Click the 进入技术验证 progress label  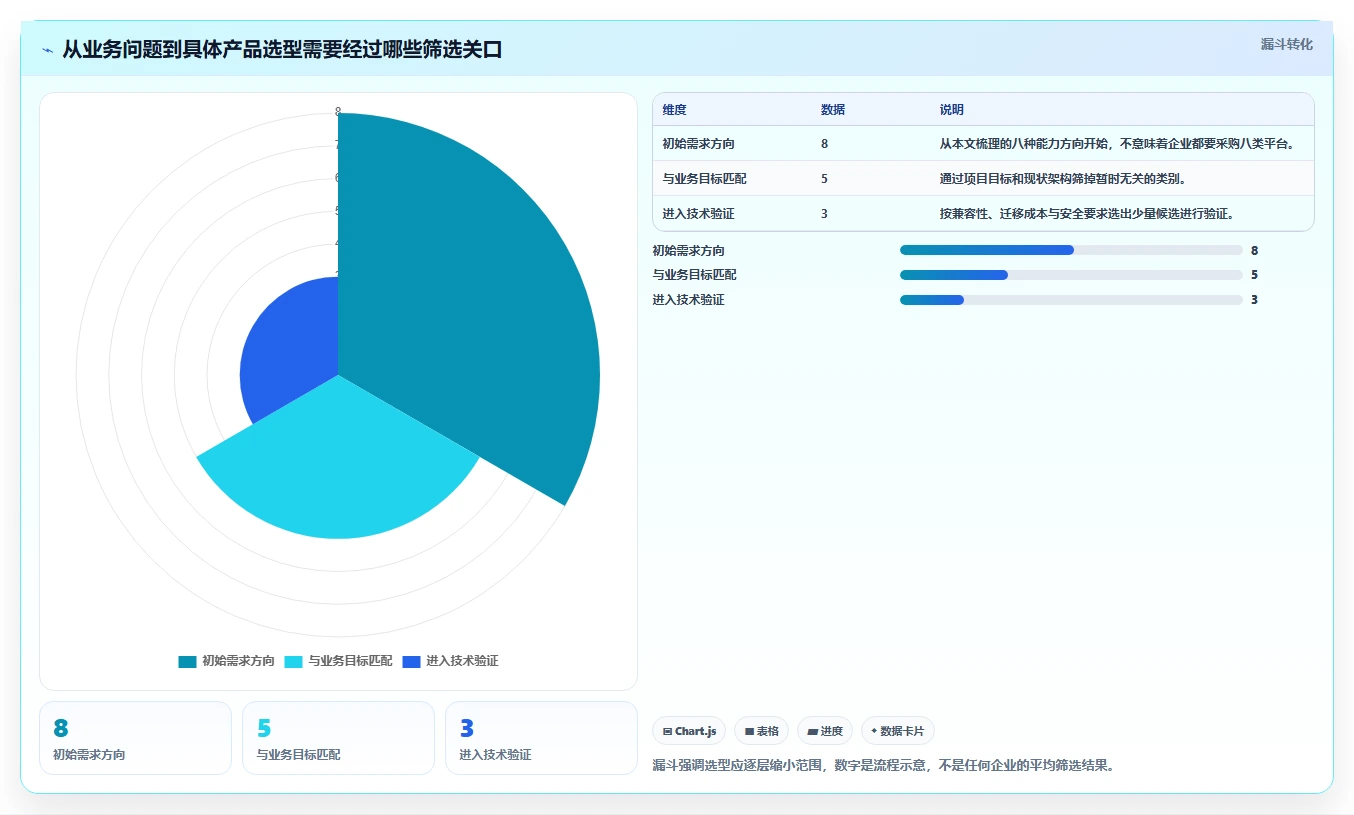688,300
